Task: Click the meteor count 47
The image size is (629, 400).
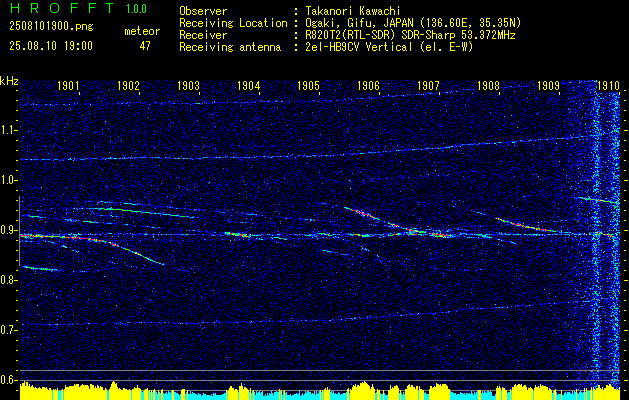Action: [x=145, y=46]
